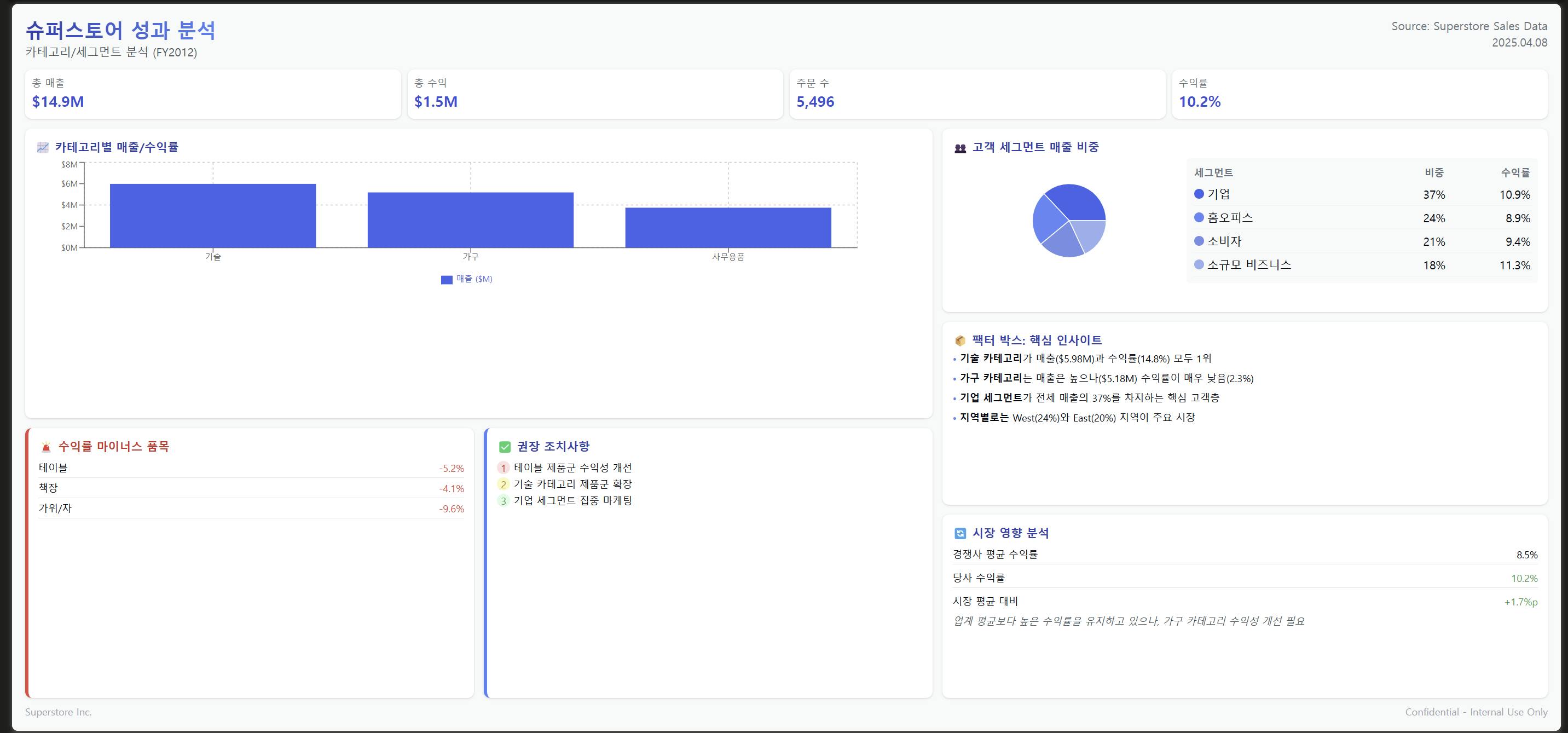Click the pie chart in segment panel
Image resolution: width=1568 pixels, height=733 pixels.
click(x=1069, y=221)
